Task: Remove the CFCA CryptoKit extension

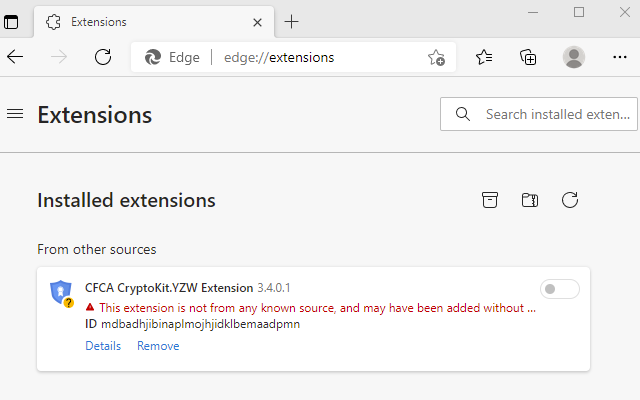Action: (x=158, y=346)
